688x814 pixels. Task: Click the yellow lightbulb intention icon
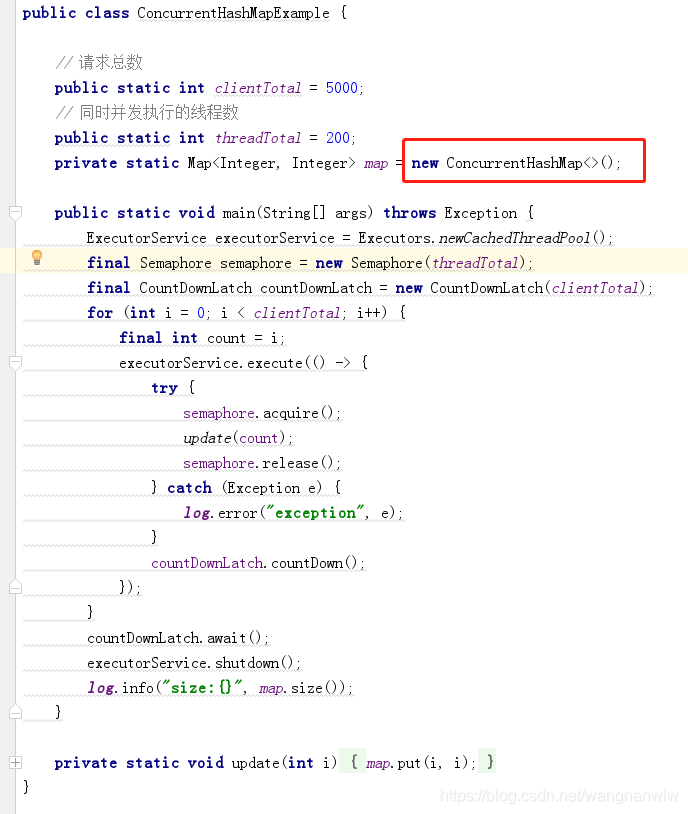click(x=37, y=257)
